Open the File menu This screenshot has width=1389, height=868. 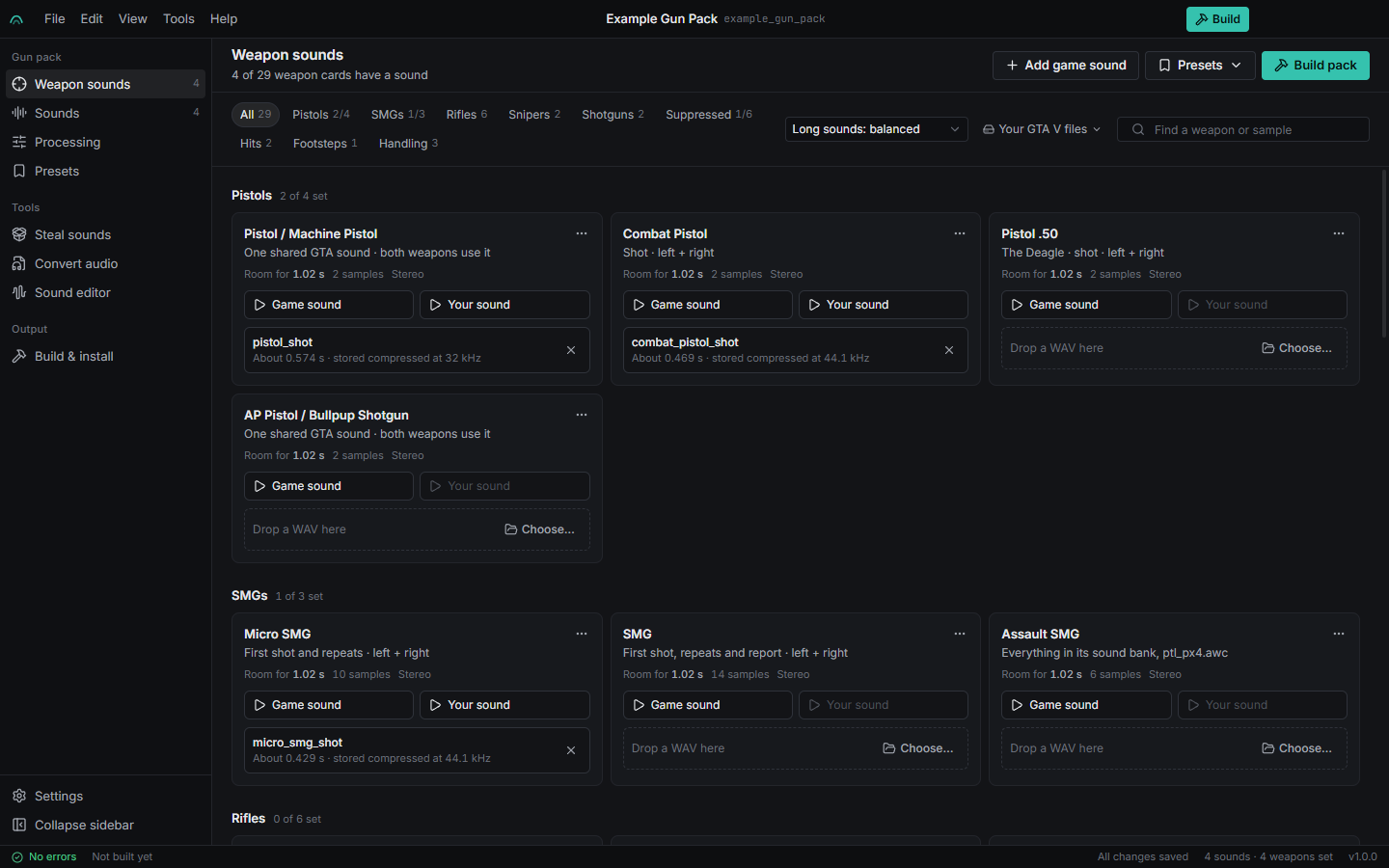coord(55,19)
